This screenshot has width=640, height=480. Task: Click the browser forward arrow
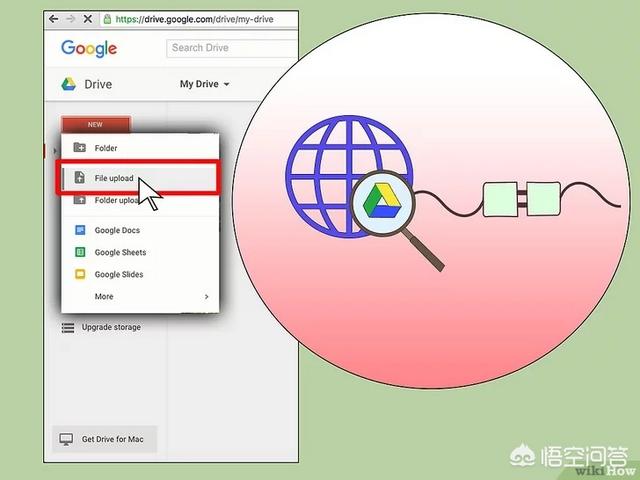pyautogui.click(x=71, y=19)
